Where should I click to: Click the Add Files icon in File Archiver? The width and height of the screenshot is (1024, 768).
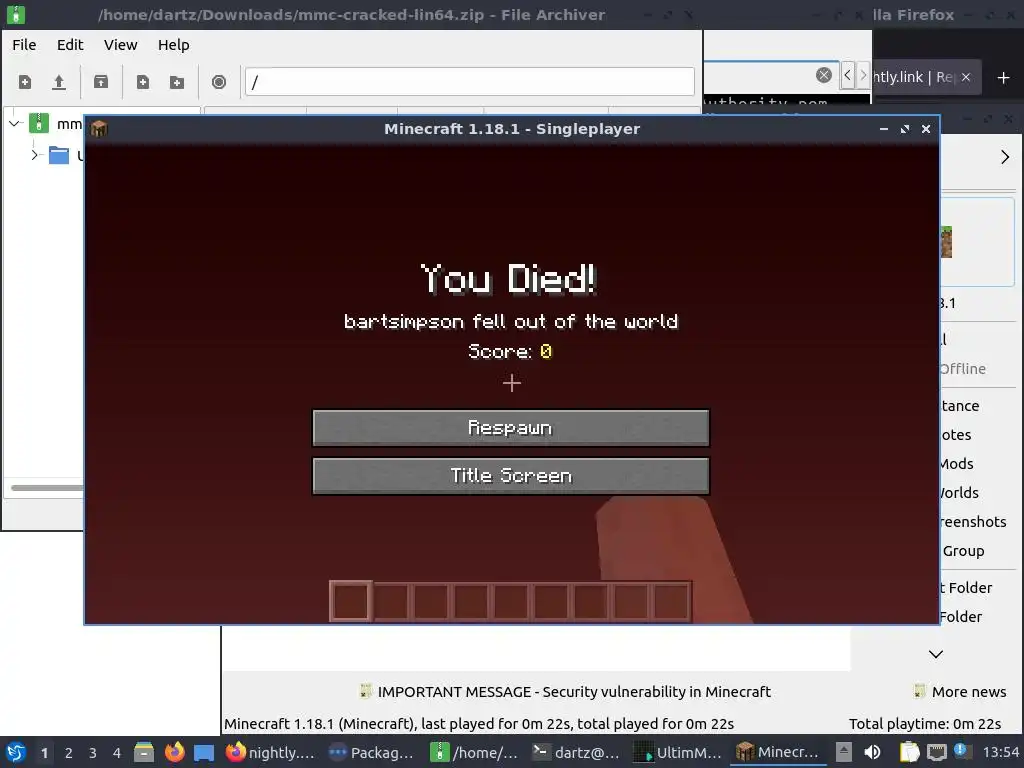[x=142, y=82]
